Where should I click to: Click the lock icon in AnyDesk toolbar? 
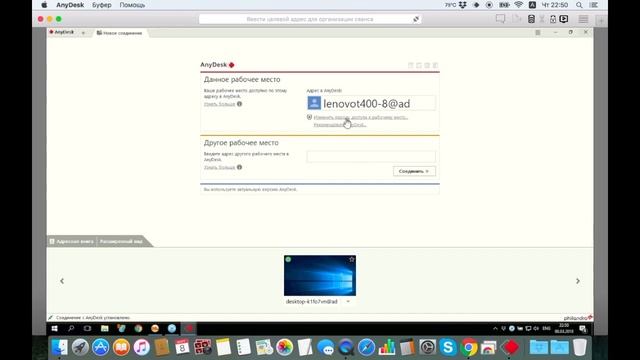point(553,19)
